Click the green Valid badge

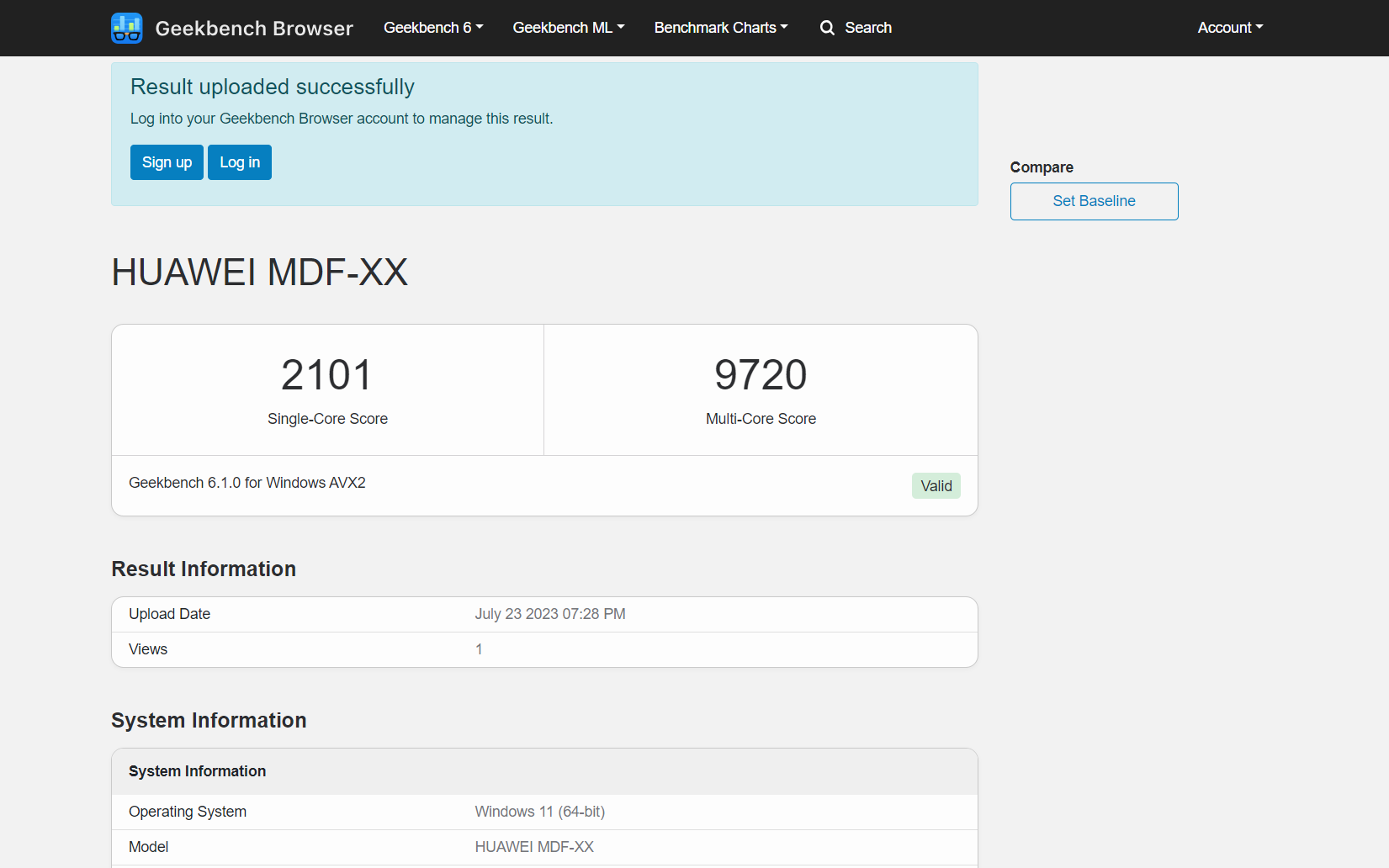936,486
